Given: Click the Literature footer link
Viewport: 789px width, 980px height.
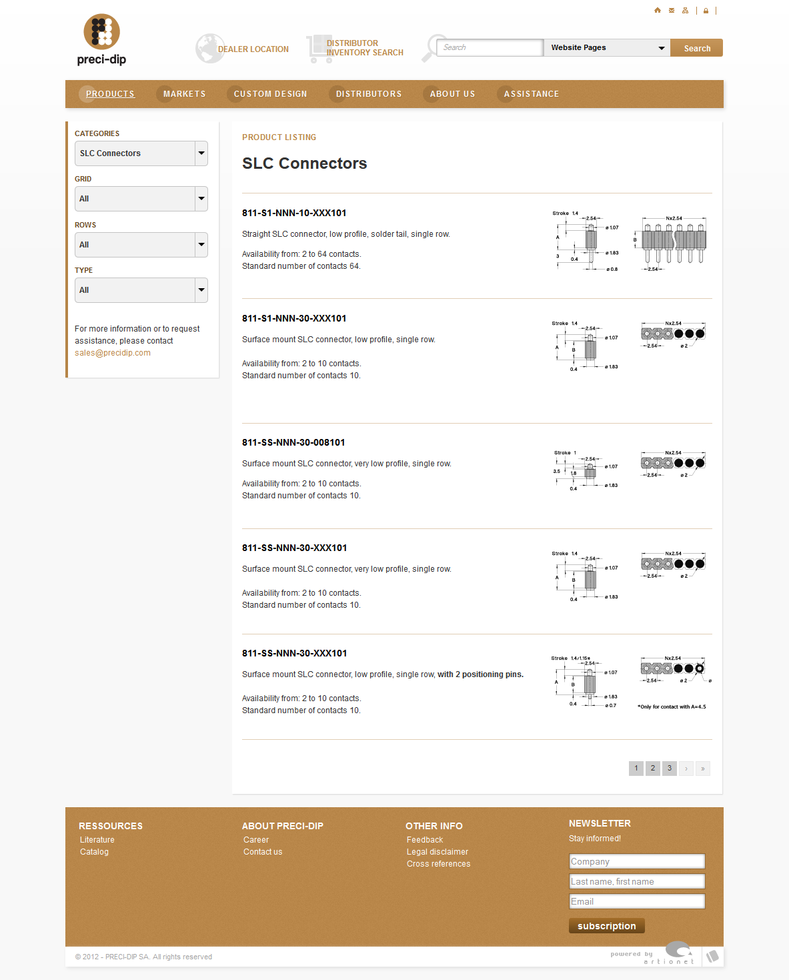Looking at the screenshot, I should [97, 840].
